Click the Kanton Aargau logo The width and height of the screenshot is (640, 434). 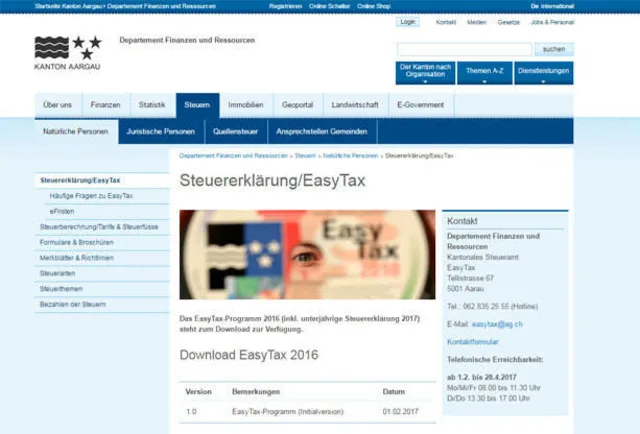coord(68,53)
